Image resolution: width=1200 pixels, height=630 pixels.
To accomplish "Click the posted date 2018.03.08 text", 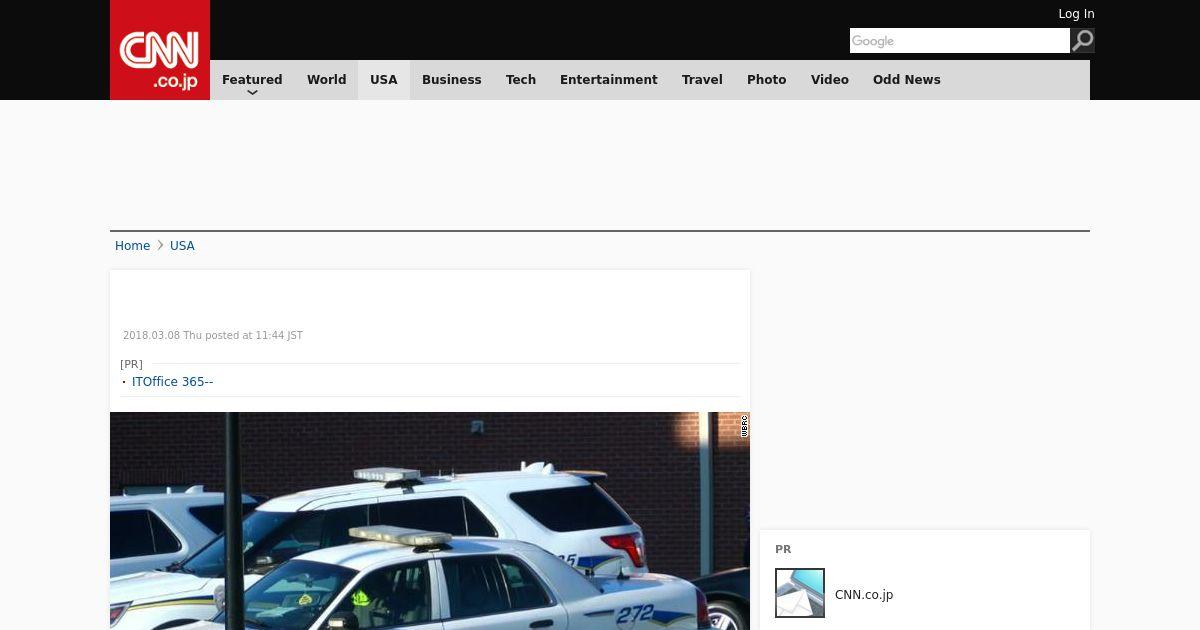I will click(x=213, y=336).
